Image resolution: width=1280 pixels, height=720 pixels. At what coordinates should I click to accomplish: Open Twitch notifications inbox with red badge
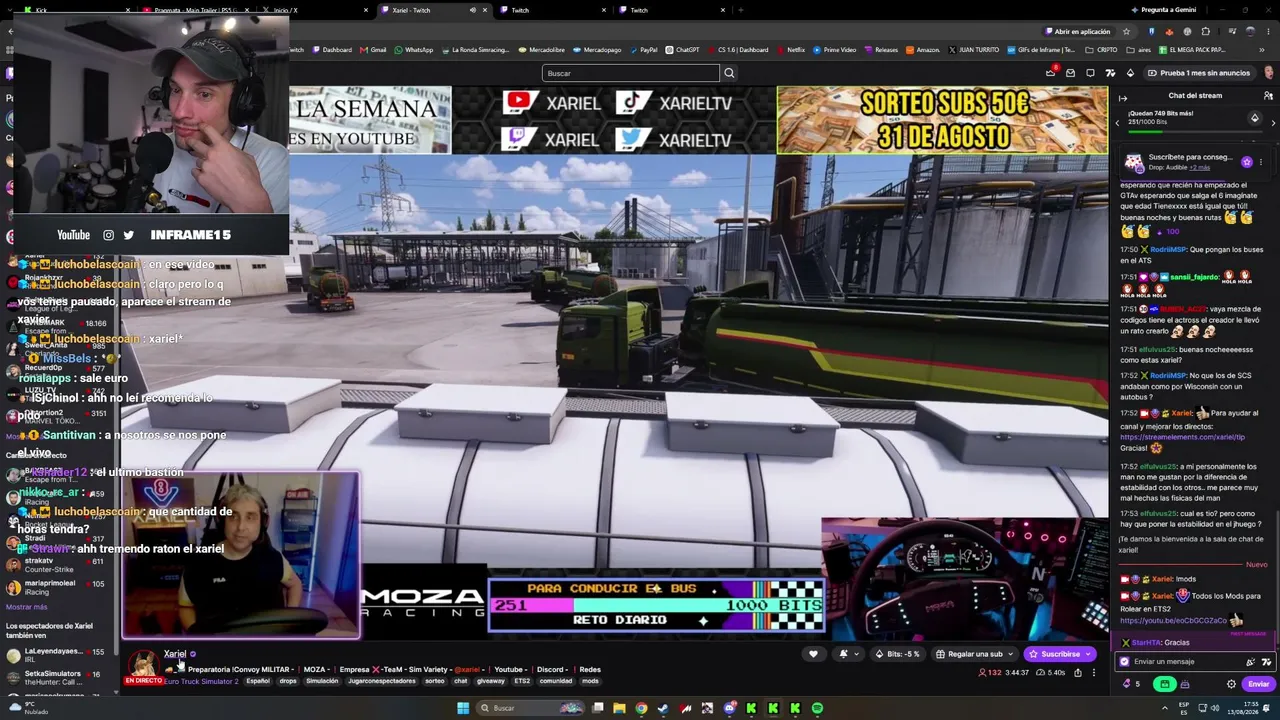(x=1050, y=73)
